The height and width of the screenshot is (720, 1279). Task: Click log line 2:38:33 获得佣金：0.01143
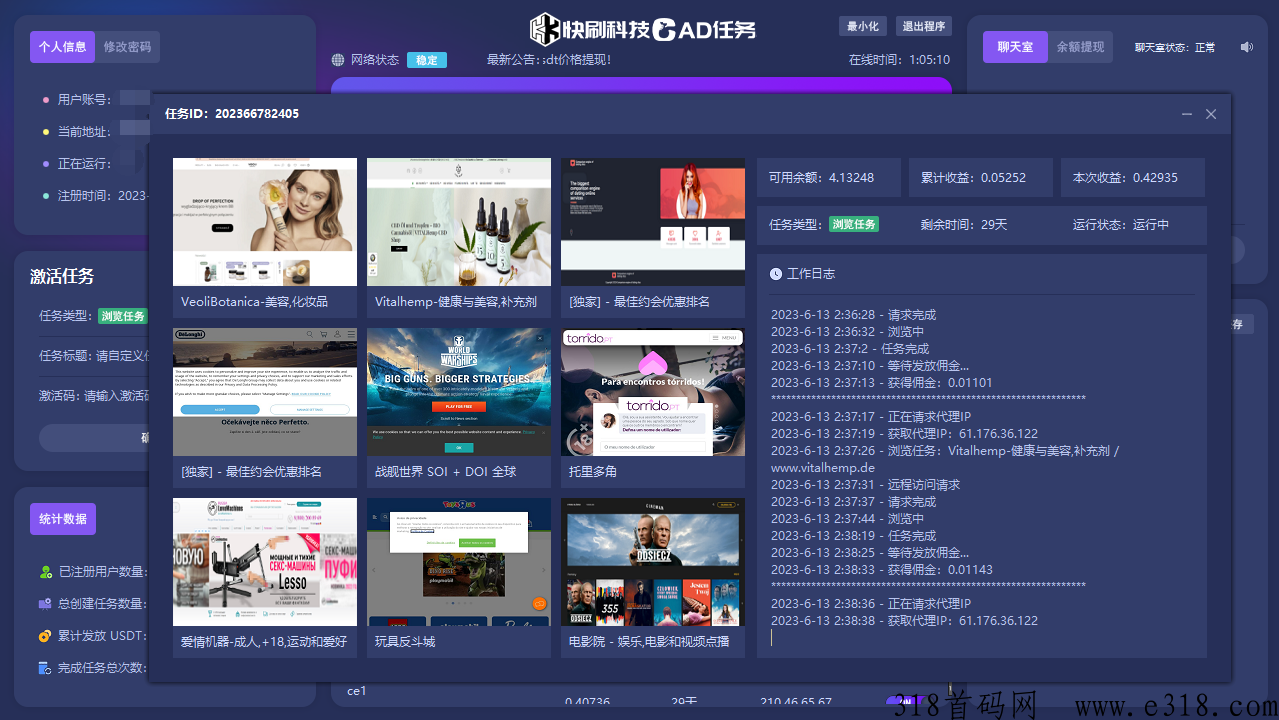(x=881, y=570)
